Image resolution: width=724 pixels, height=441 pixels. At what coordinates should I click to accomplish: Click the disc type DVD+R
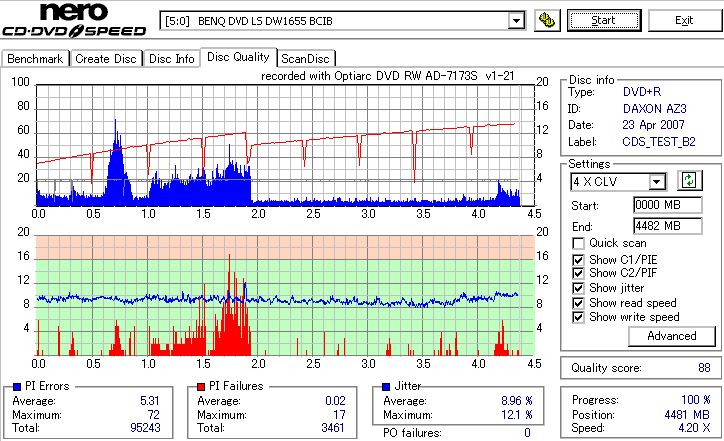point(642,92)
